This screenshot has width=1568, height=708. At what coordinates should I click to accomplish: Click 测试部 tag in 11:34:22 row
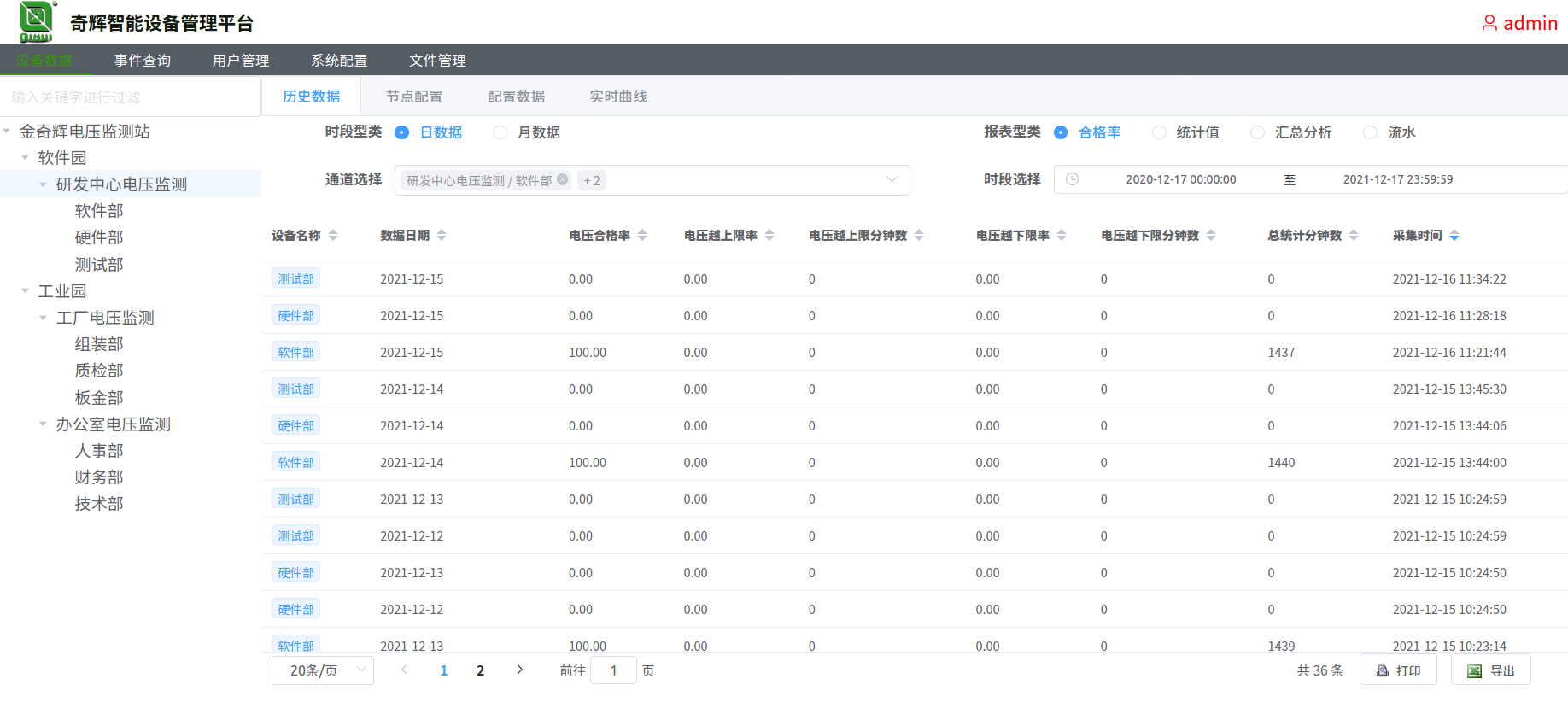(295, 278)
